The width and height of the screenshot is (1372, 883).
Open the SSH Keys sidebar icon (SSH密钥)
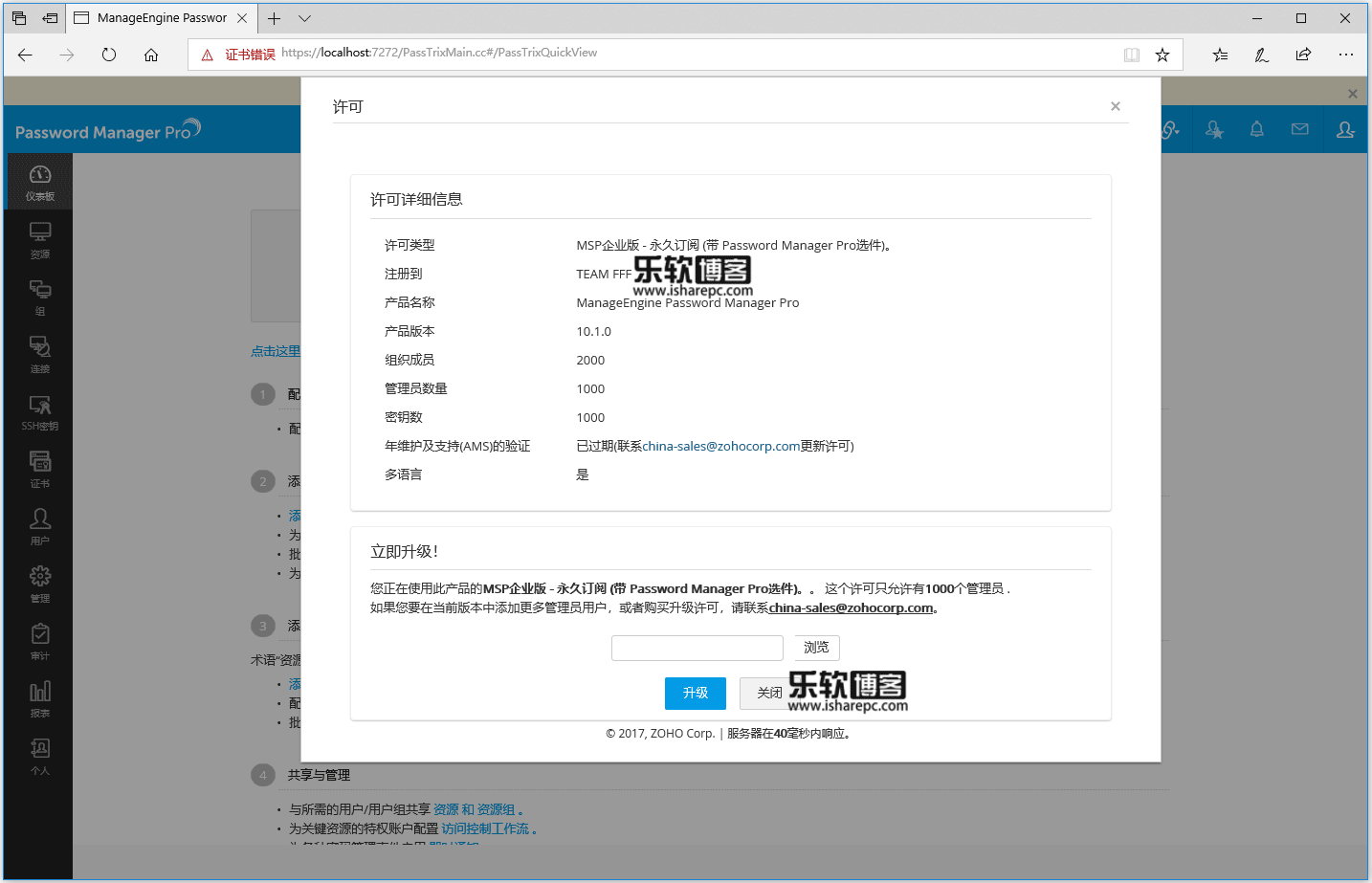point(39,412)
